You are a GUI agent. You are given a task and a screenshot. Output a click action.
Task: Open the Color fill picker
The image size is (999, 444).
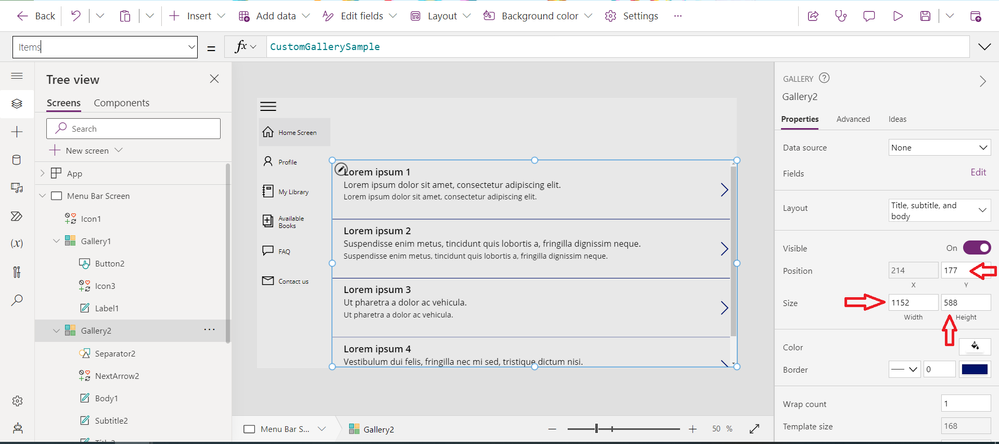coord(975,347)
